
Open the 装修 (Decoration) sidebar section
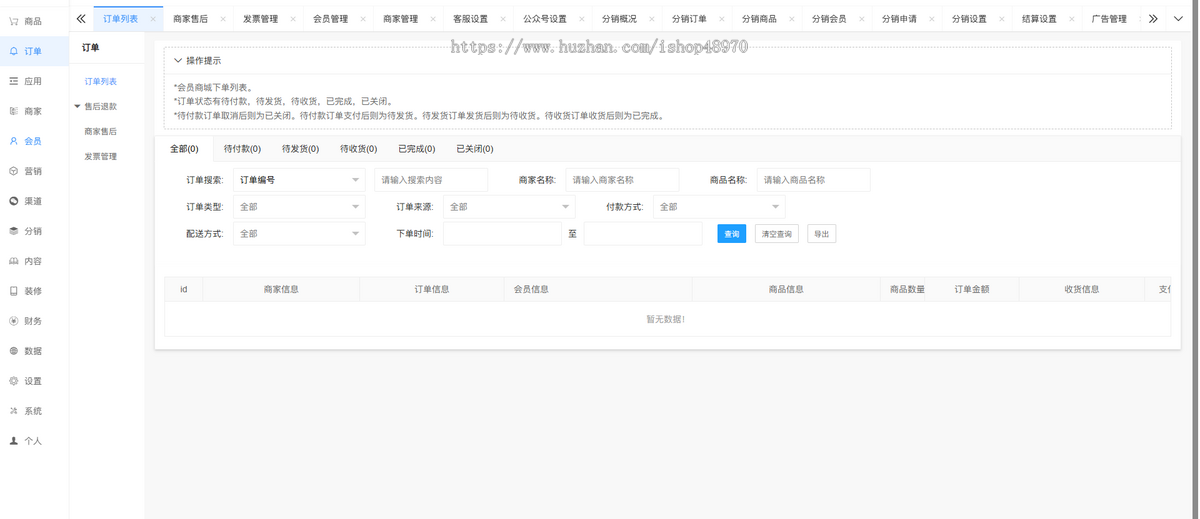pyautogui.click(x=33, y=291)
